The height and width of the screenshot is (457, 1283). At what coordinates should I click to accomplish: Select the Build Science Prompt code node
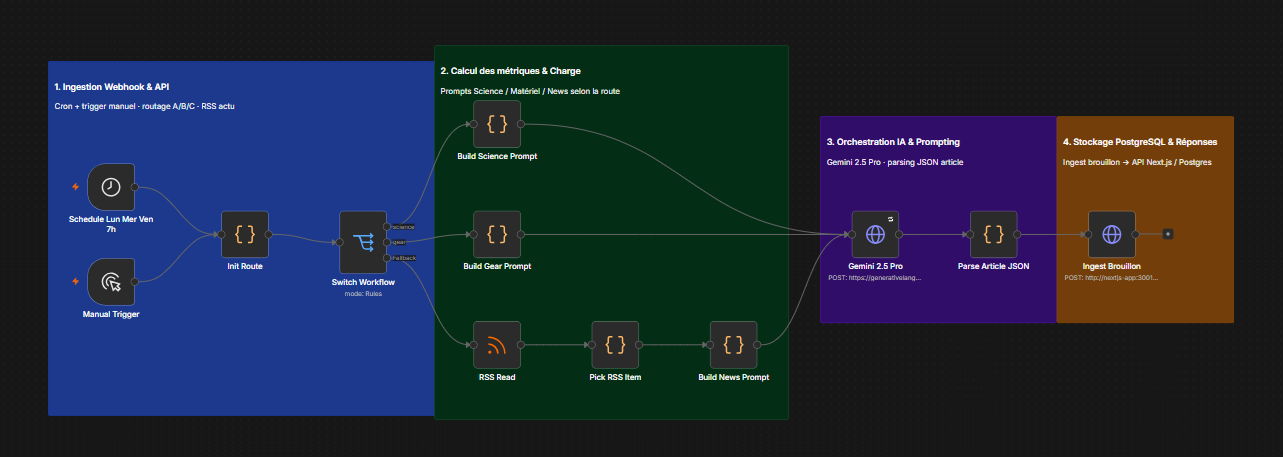point(497,124)
